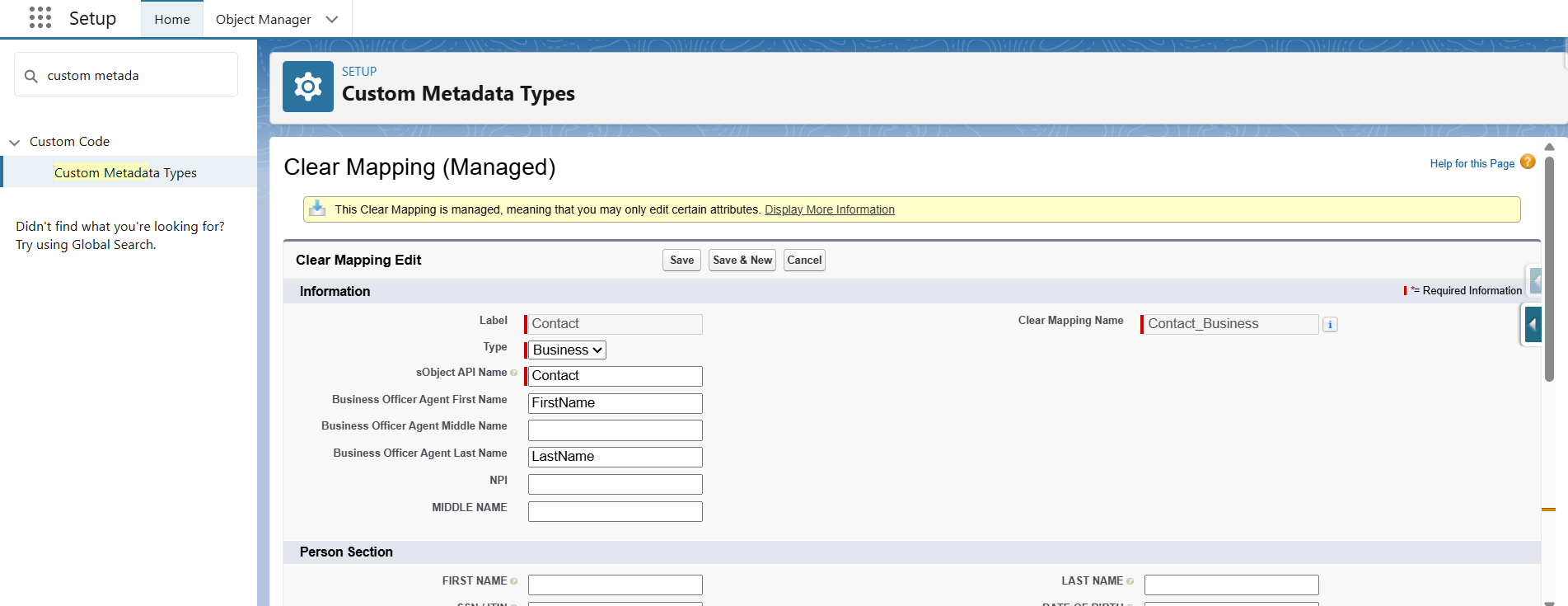Open the Help for this Page link
Screen dimensions: 1568x606
point(1472,163)
